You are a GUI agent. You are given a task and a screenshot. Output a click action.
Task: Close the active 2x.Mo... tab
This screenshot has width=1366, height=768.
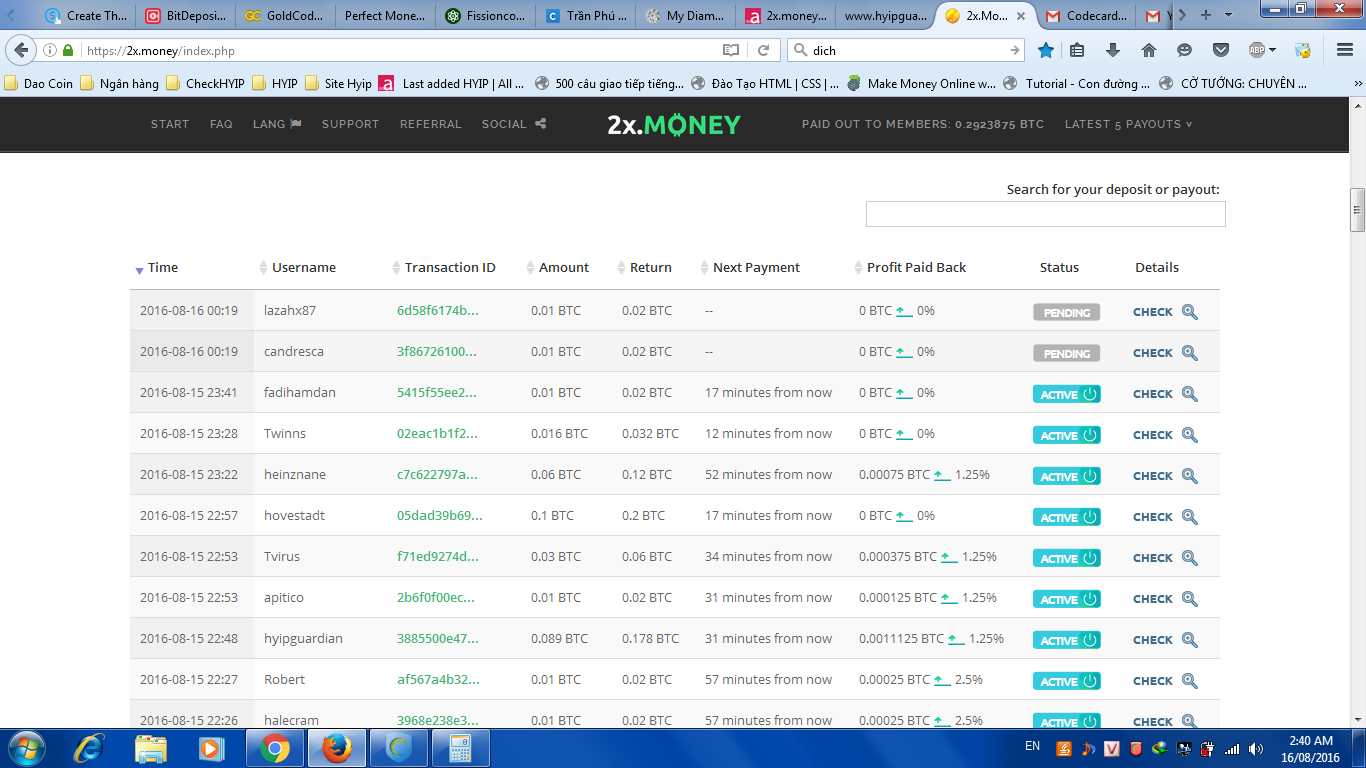coord(1023,16)
